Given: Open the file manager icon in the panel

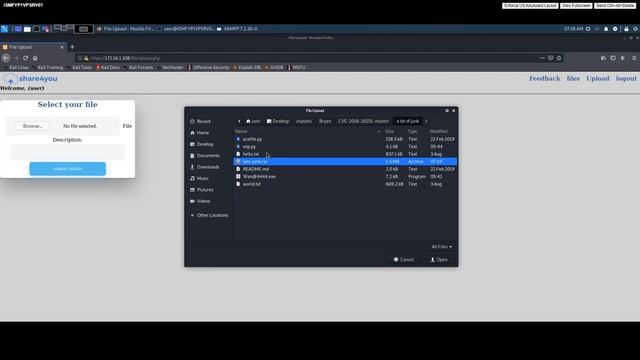Looking at the screenshot, I should click(x=27, y=29).
